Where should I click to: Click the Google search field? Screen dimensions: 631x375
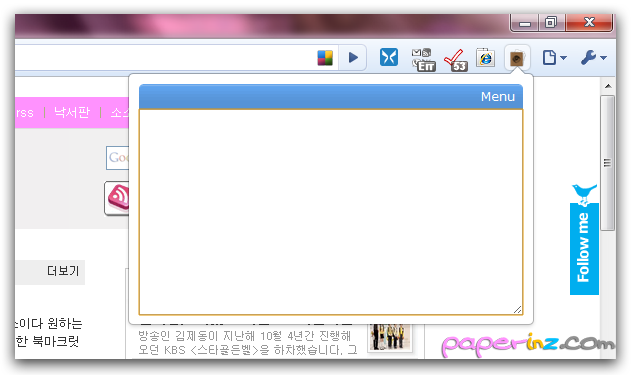click(118, 158)
